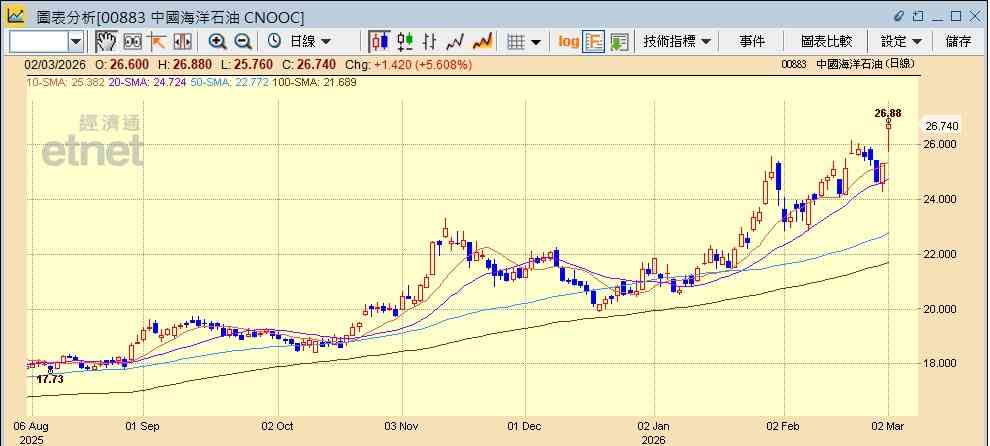Viewport: 990px width, 446px height.
Task: Click the binoculars-style view icon
Action: (x=133, y=42)
